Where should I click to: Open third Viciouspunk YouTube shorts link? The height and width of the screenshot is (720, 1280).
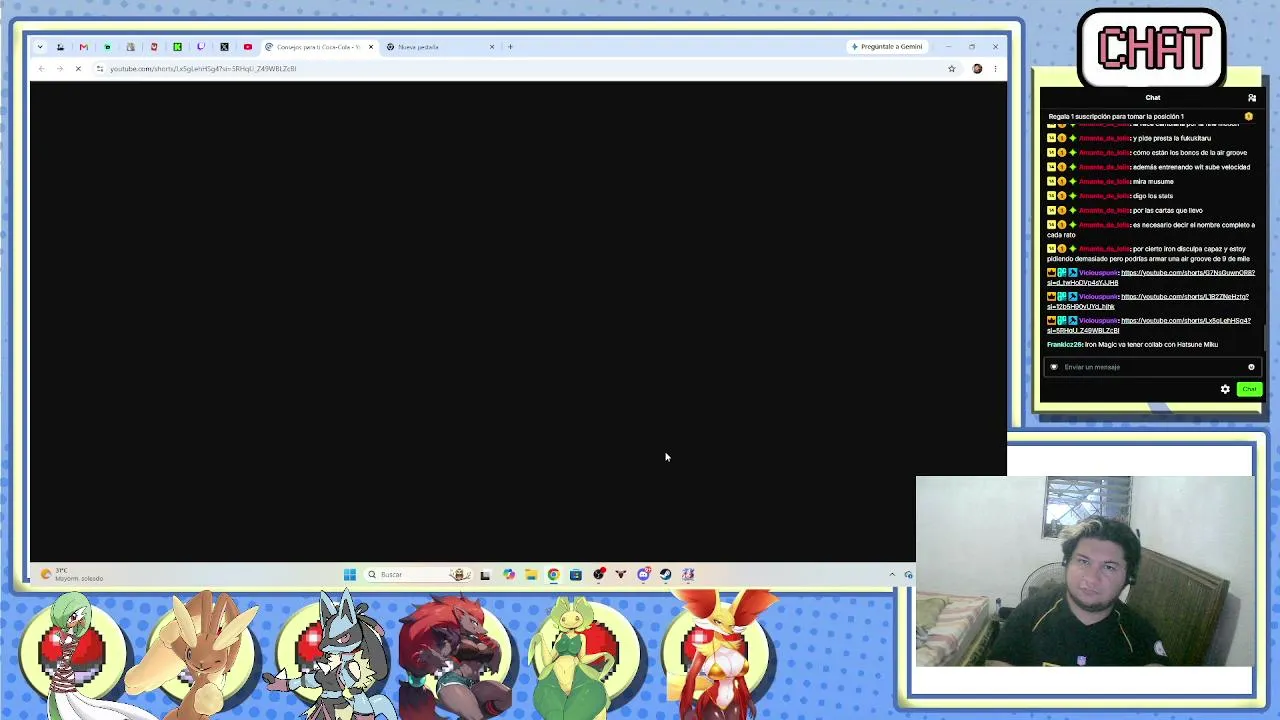[1148, 326]
